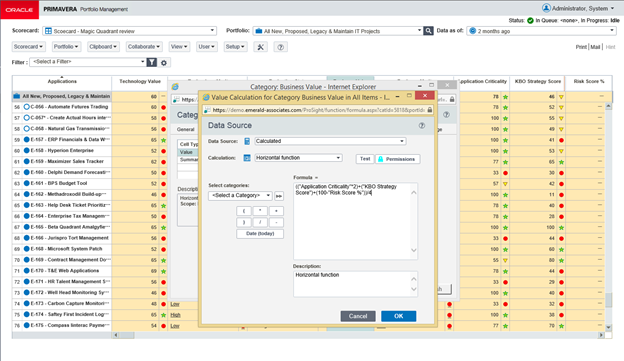Click the filter funnel icon
The width and height of the screenshot is (624, 361).
coord(152,62)
